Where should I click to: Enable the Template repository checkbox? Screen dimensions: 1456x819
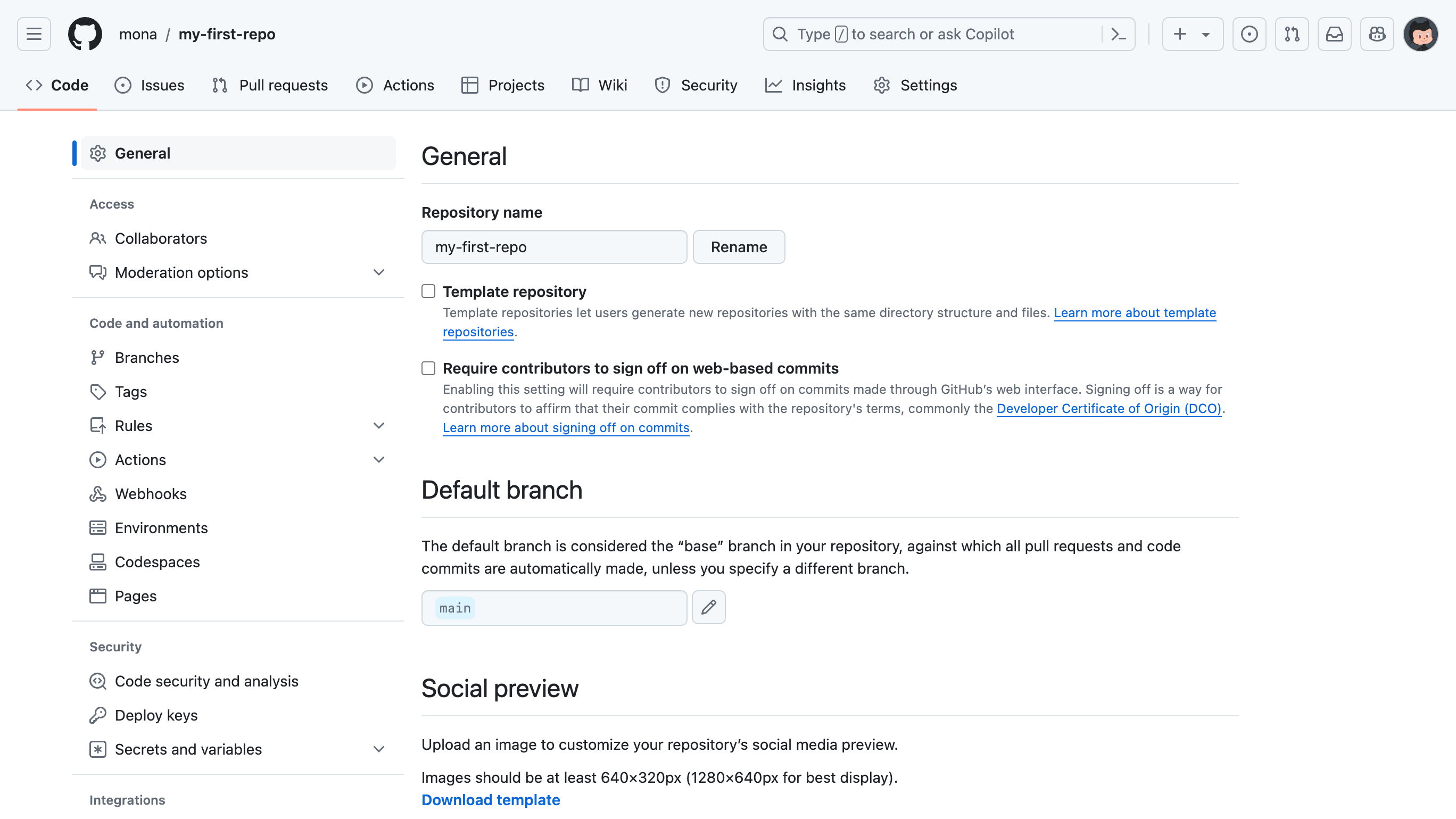pyautogui.click(x=428, y=291)
